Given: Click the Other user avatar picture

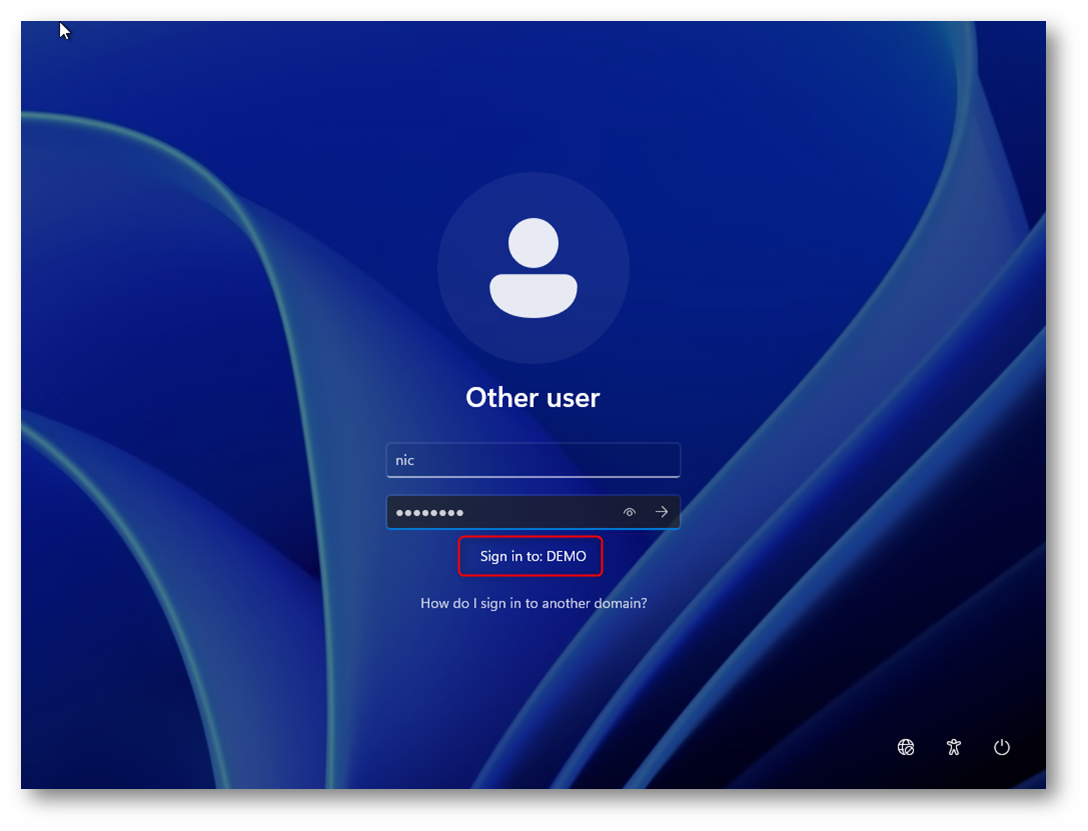Looking at the screenshot, I should click(x=534, y=268).
